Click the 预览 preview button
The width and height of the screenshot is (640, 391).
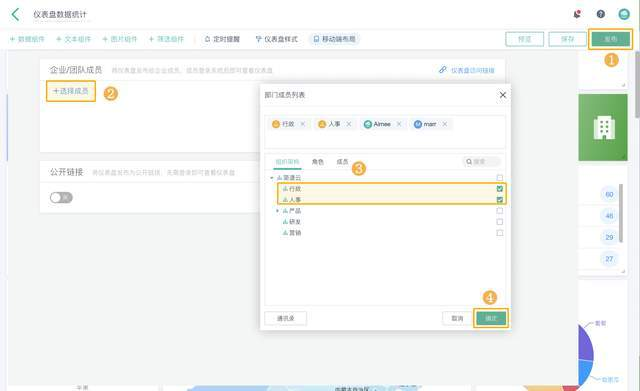point(524,39)
